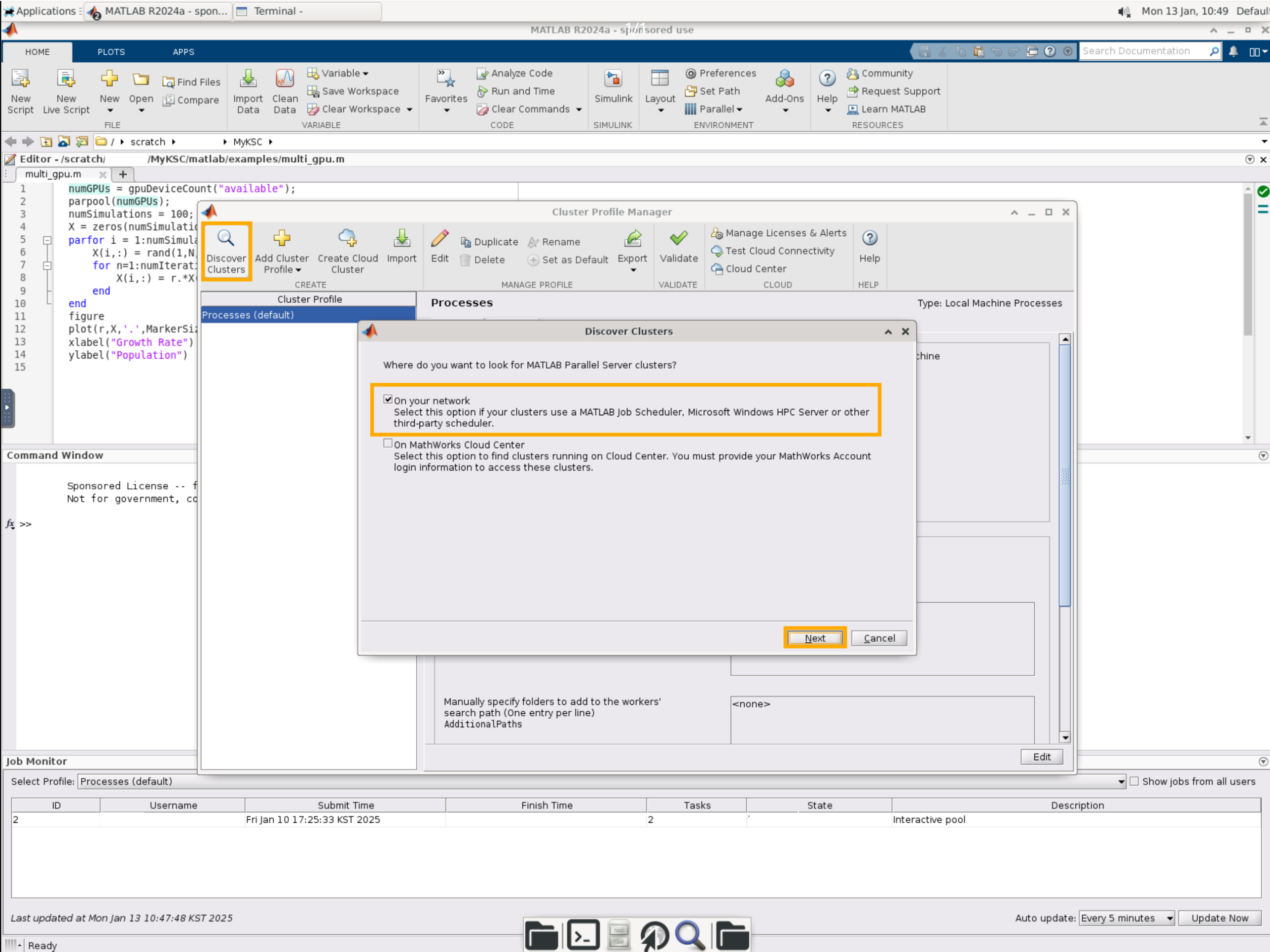
Task: Click Delete profile button
Action: [482, 259]
